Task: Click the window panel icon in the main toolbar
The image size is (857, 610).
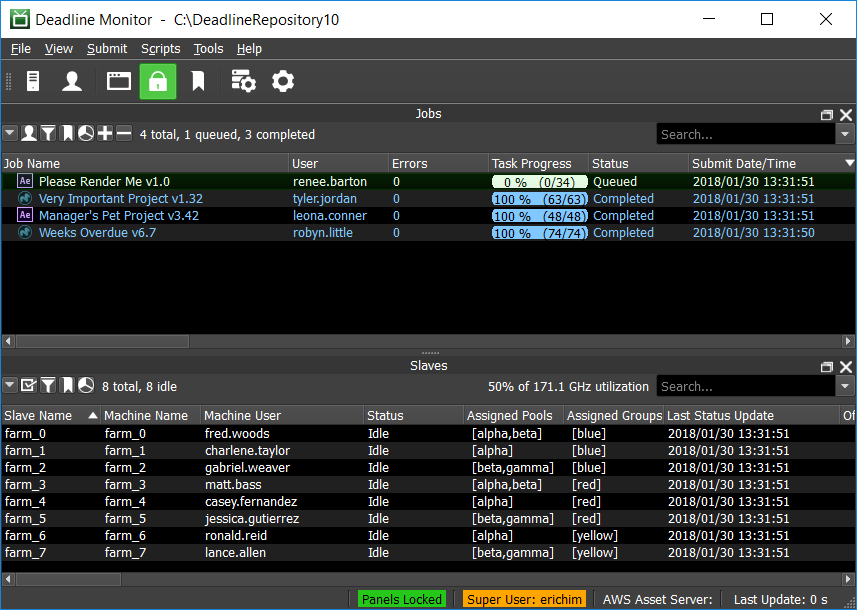Action: click(119, 81)
